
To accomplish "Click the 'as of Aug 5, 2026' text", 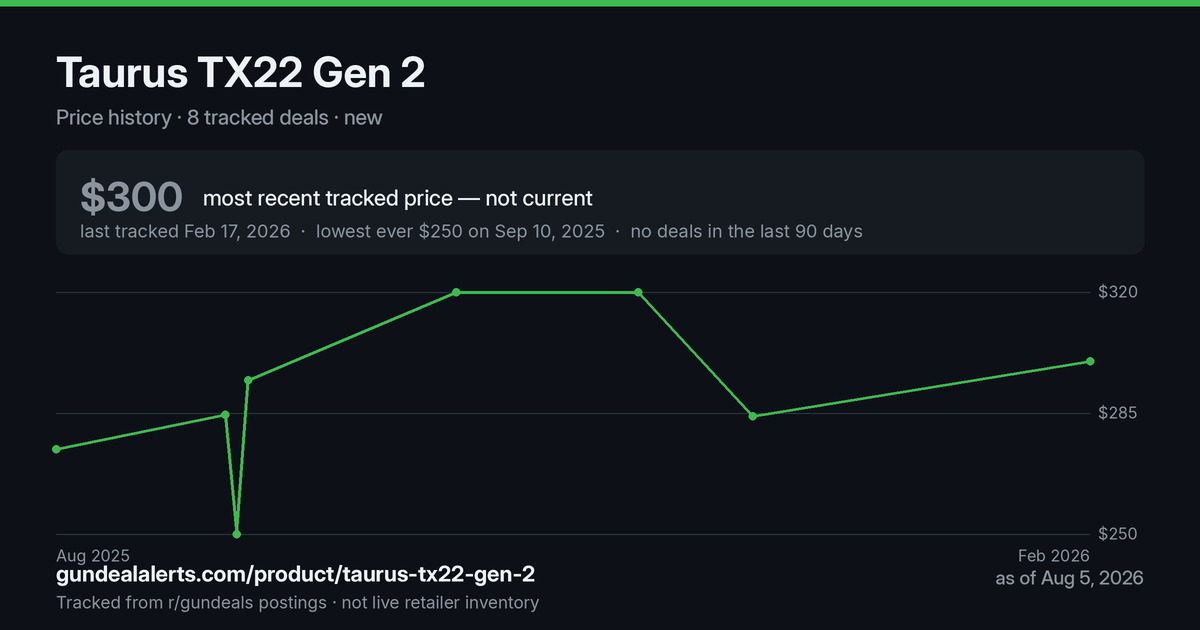I will pyautogui.click(x=1069, y=578).
